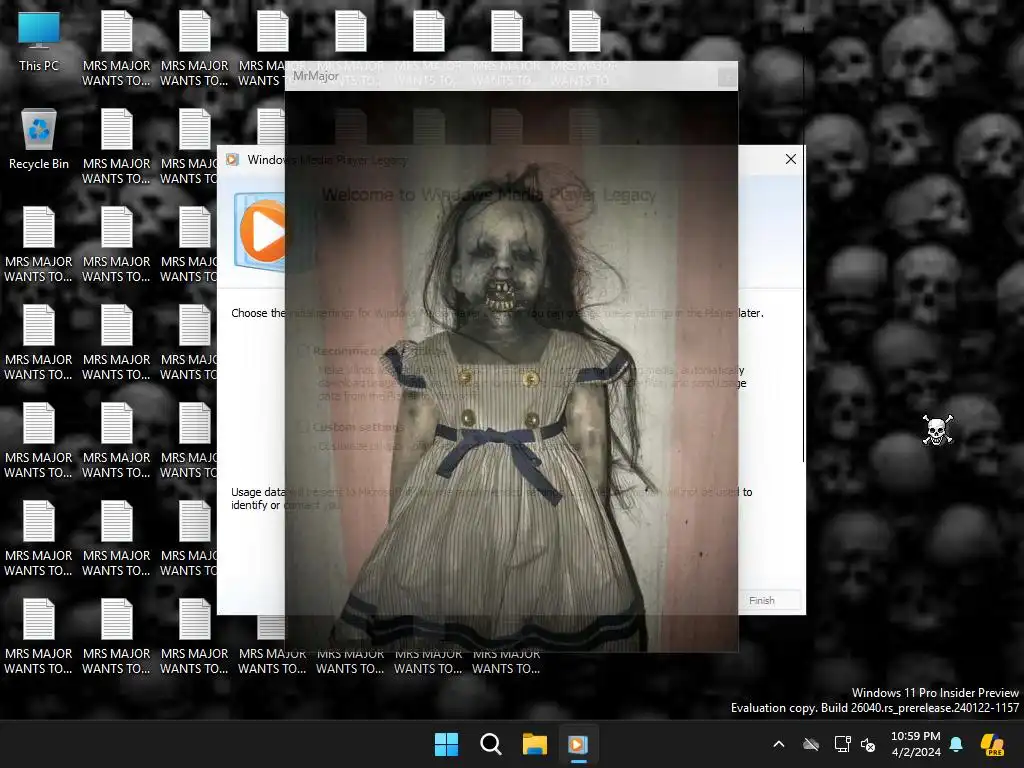Click the MrMajor window title bar
The image size is (1024, 768).
511,76
